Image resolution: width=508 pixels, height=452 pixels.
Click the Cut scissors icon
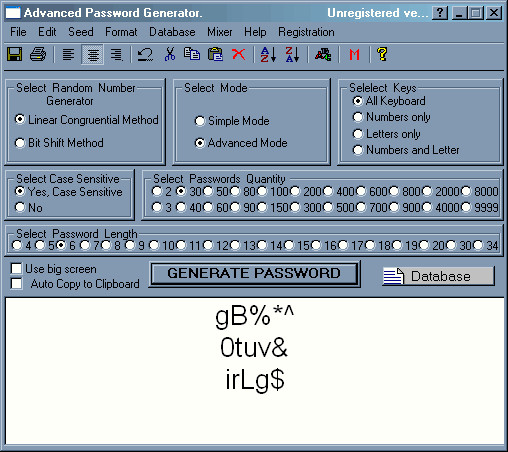click(170, 54)
